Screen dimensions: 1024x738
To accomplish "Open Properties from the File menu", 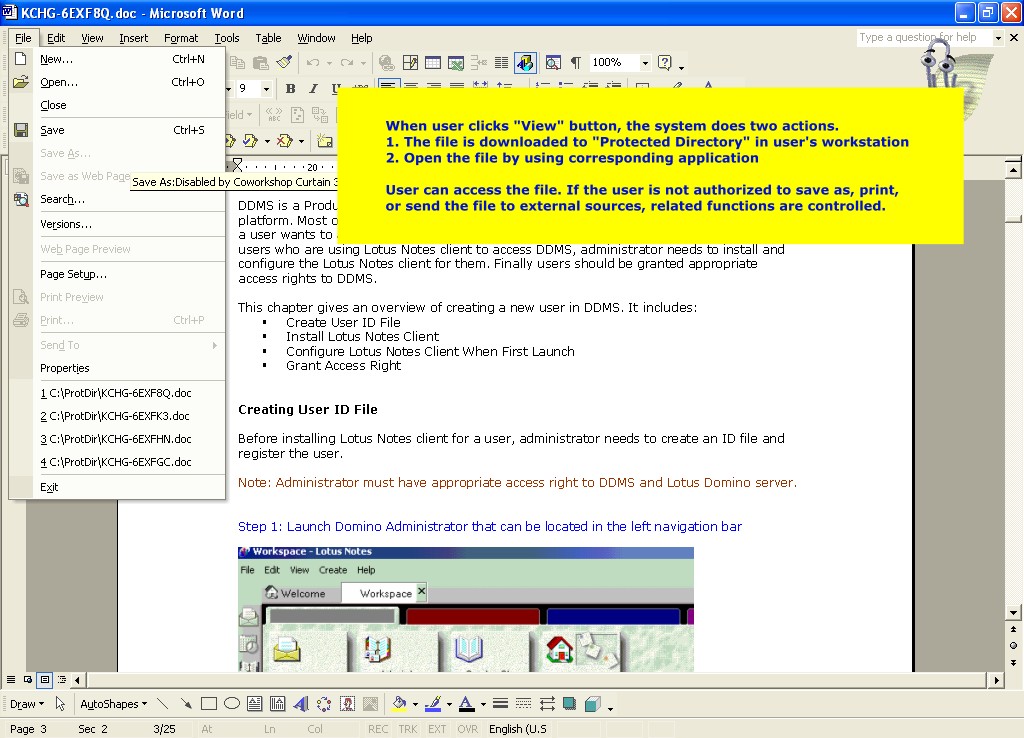I will tap(65, 368).
